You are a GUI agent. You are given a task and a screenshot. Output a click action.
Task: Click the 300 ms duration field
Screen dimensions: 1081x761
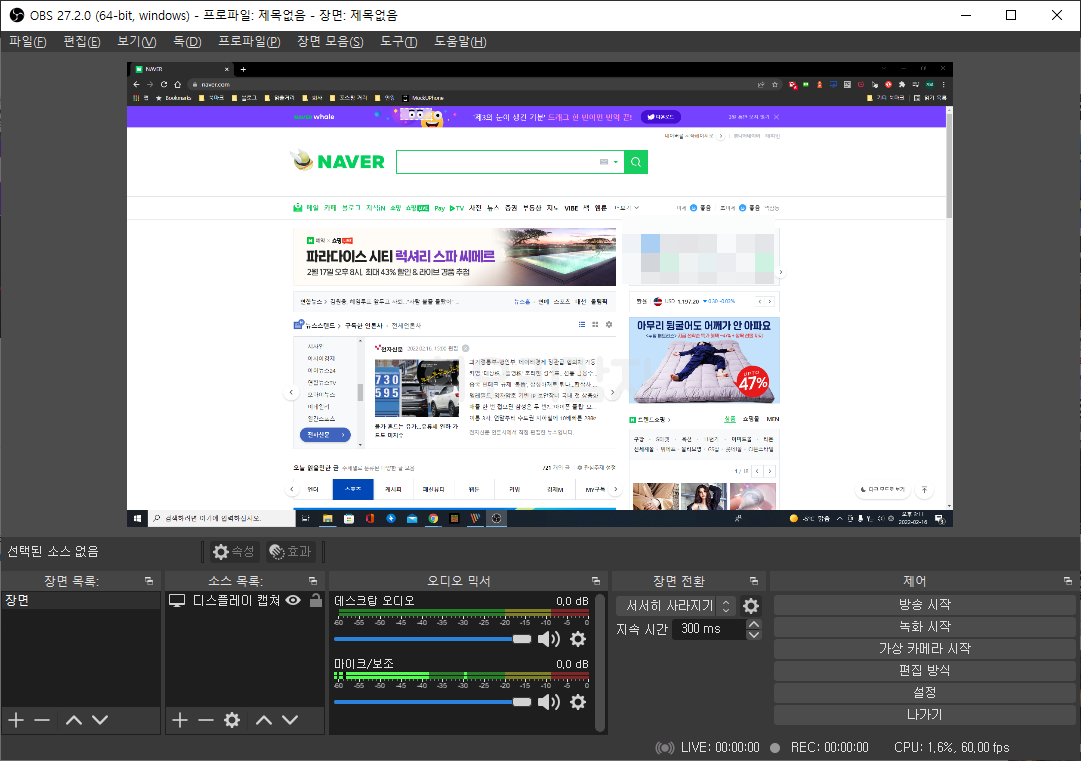click(x=709, y=629)
